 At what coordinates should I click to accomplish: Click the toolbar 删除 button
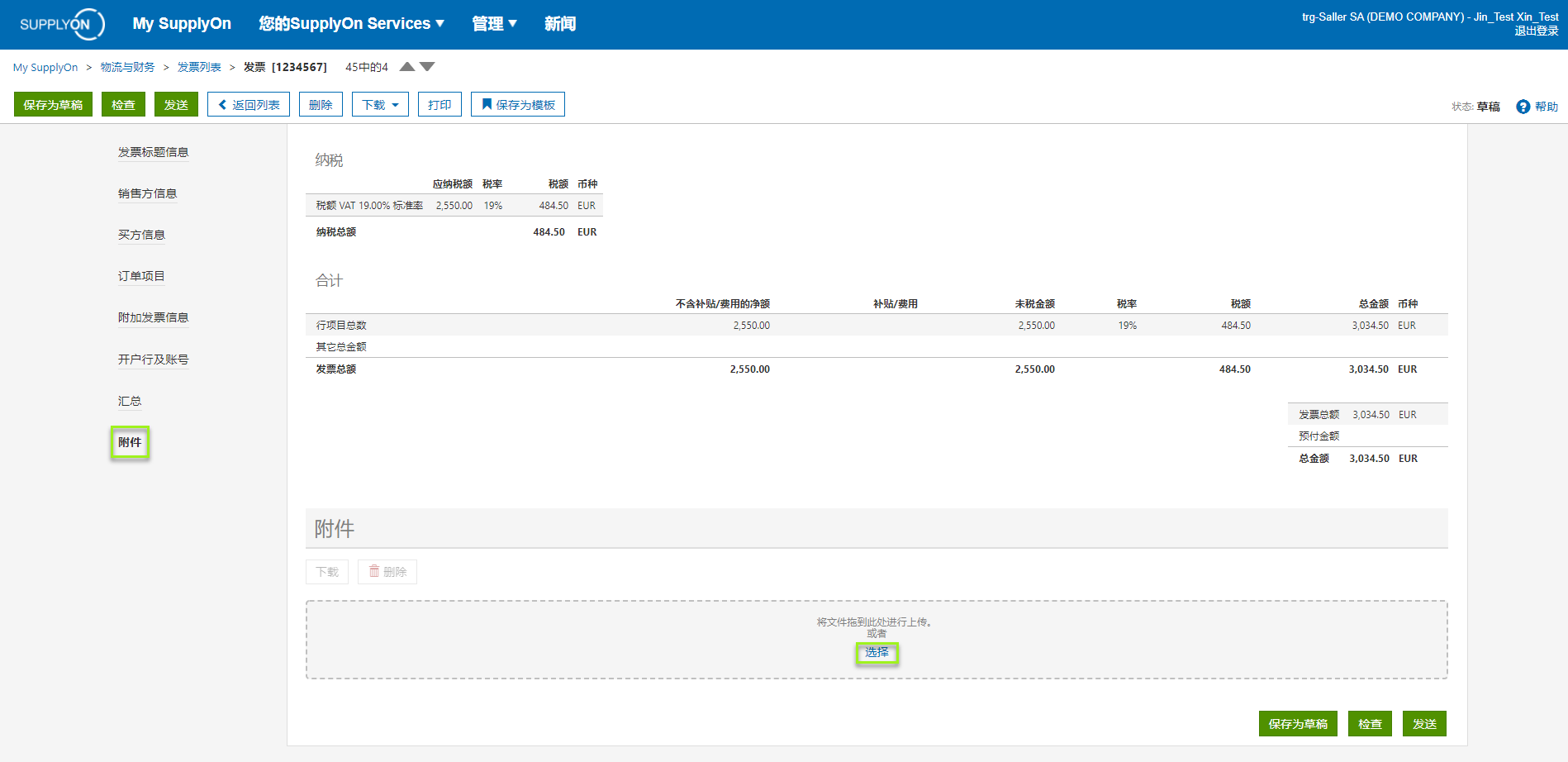(321, 105)
